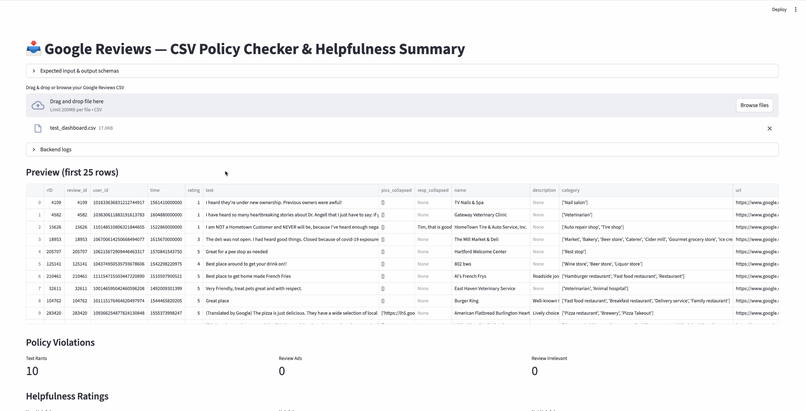Click the 'Preview (first 25 rows)' heading
This screenshot has height=411, width=806.
(x=72, y=172)
